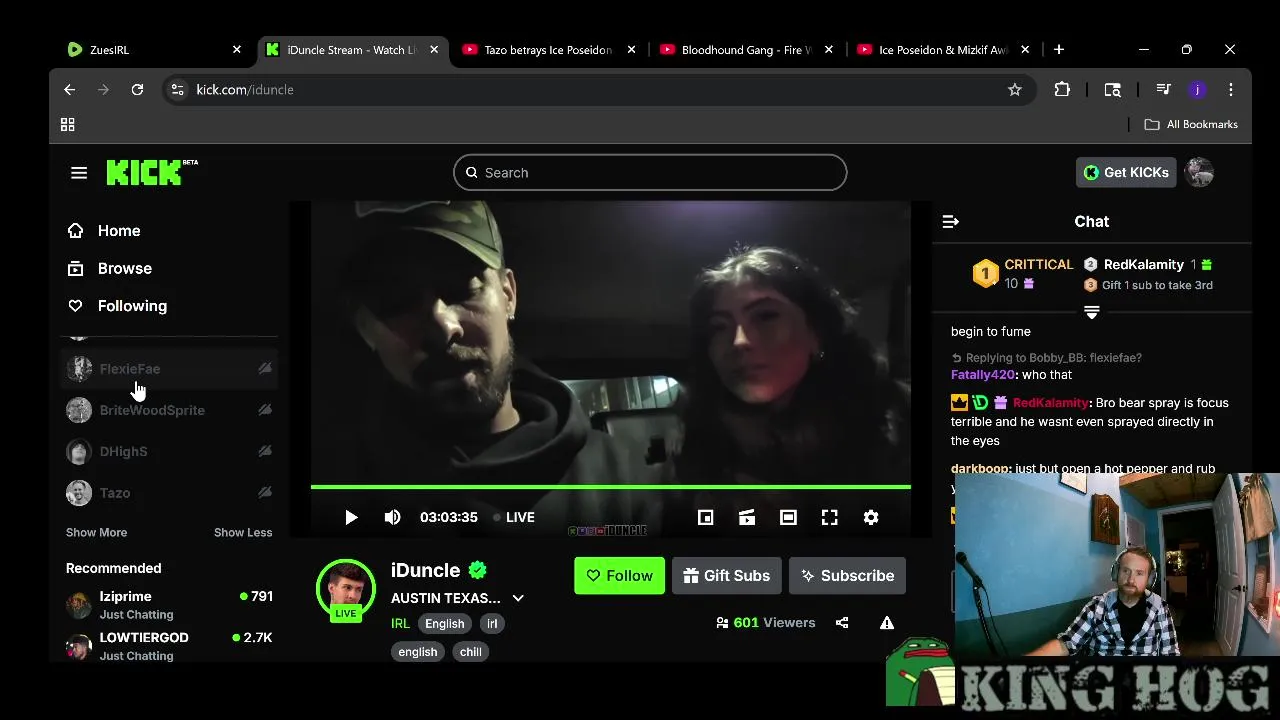Viewport: 1280px width, 720px height.
Task: Click the Get KICKs button
Action: click(x=1126, y=173)
